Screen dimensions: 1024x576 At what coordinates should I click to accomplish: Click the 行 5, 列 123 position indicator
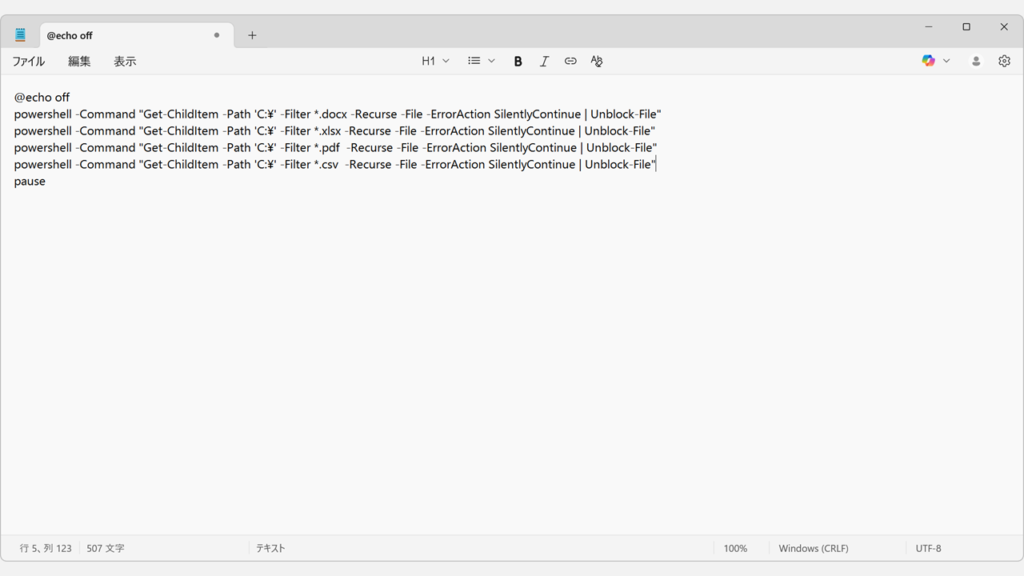tap(45, 548)
